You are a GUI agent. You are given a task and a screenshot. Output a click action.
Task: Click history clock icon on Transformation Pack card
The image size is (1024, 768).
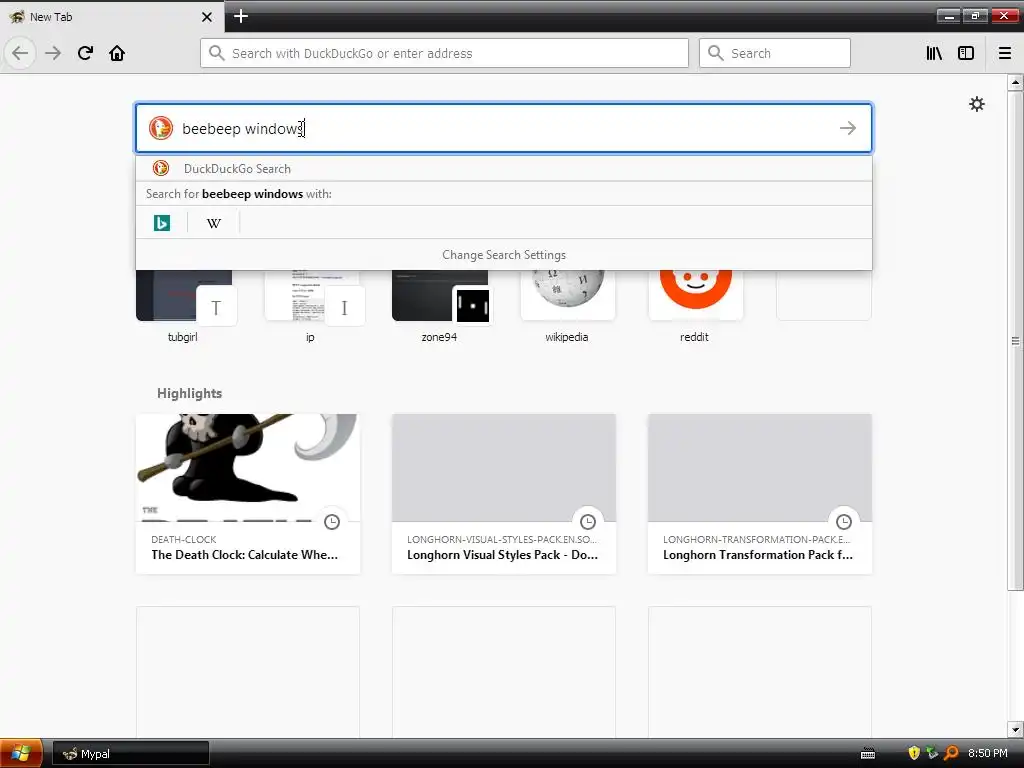pyautogui.click(x=844, y=521)
